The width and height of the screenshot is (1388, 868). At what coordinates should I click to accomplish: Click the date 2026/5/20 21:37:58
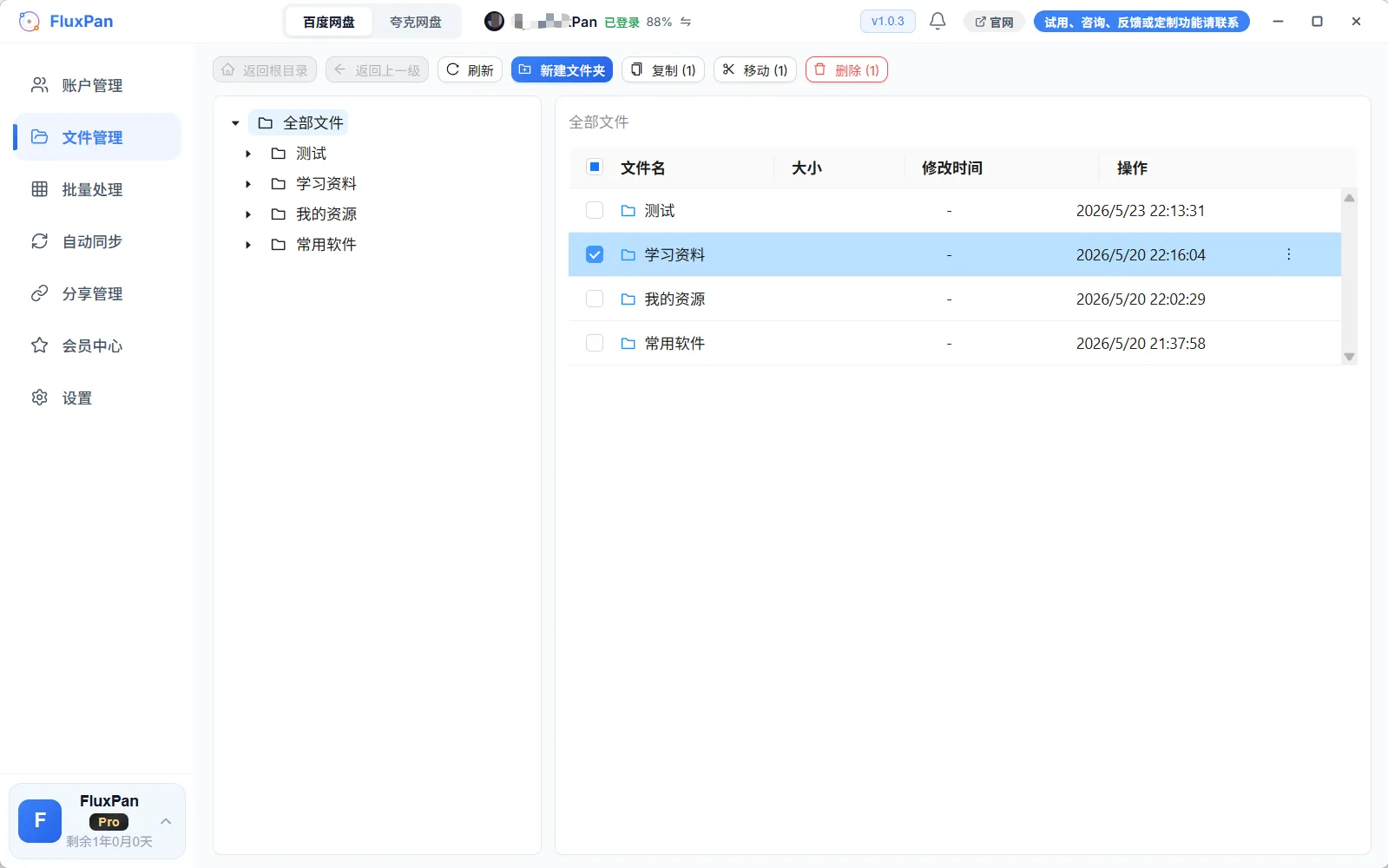click(x=1141, y=344)
